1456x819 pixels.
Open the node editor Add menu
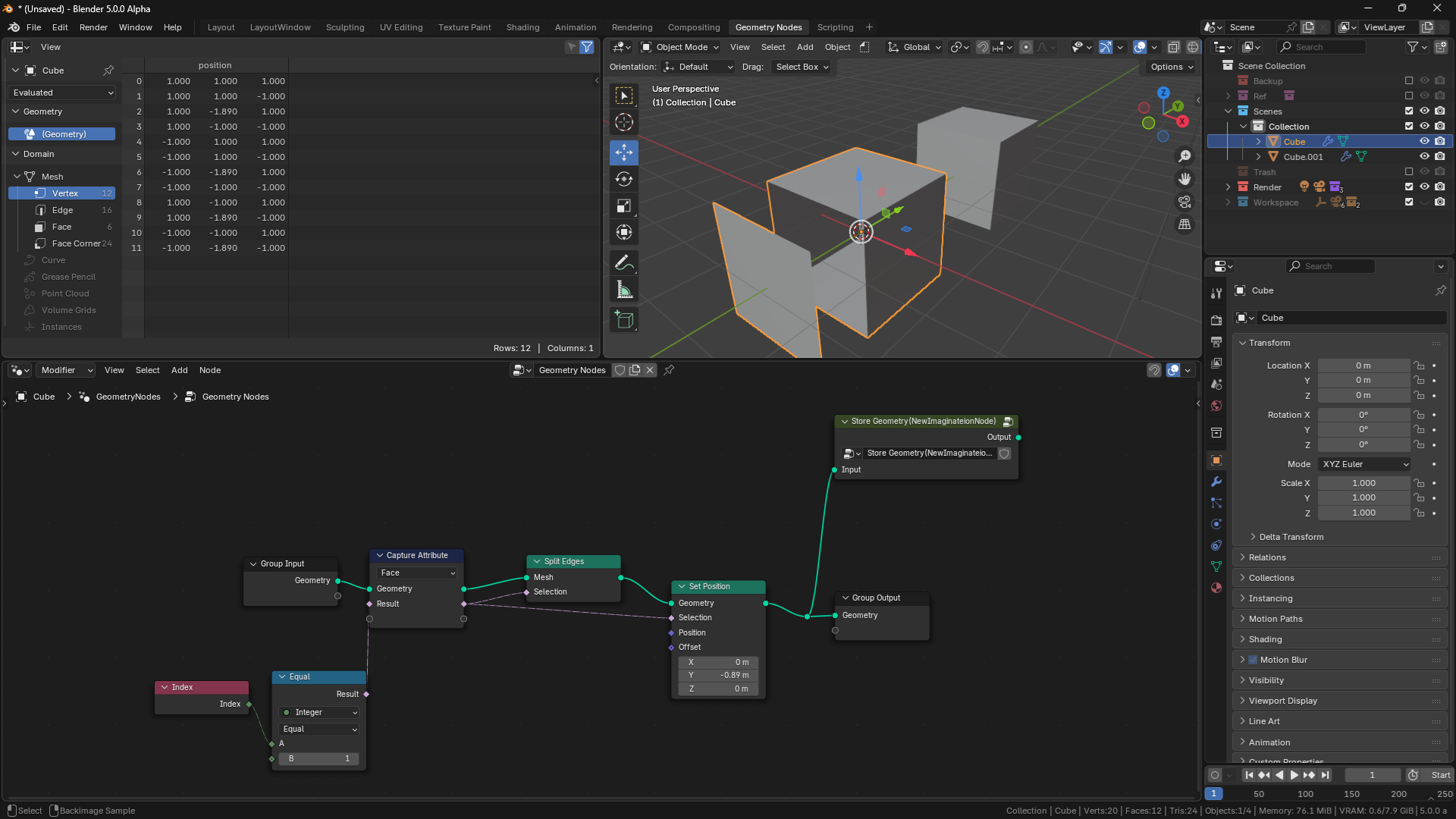179,370
